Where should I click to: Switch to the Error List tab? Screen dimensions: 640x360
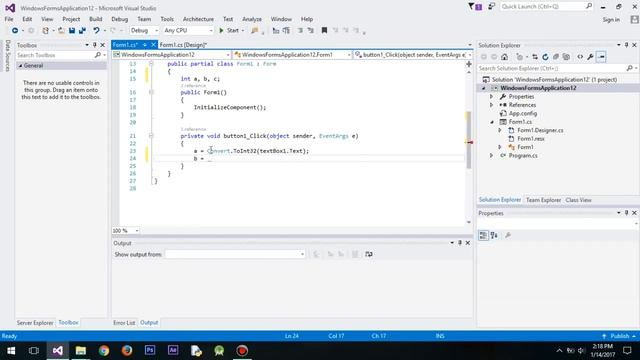(124, 322)
